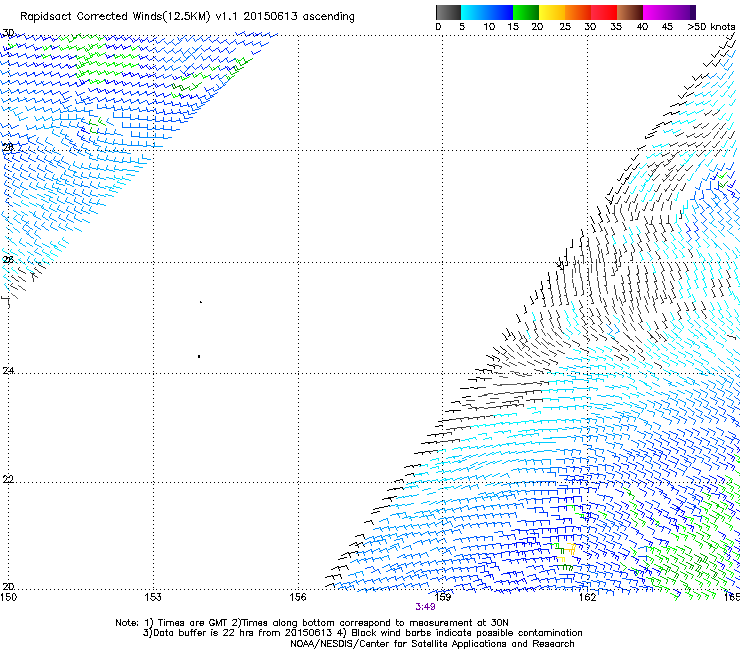Click the latitude label '26'
The height and width of the screenshot is (650, 740).
8,260
